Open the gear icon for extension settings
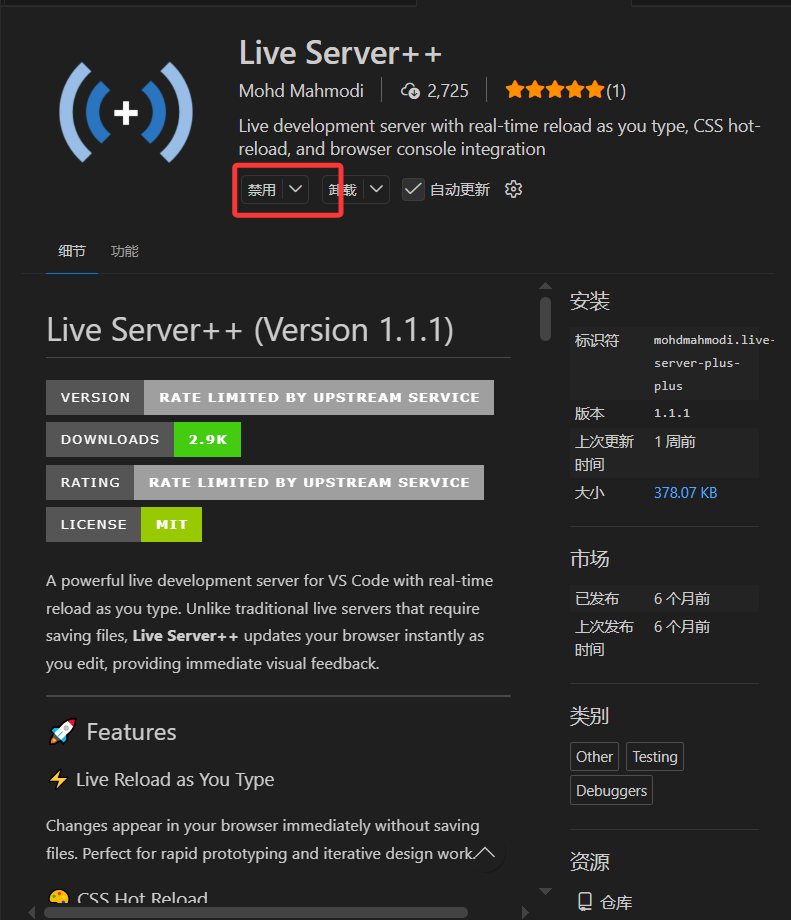The height and width of the screenshot is (920, 791). pos(513,189)
